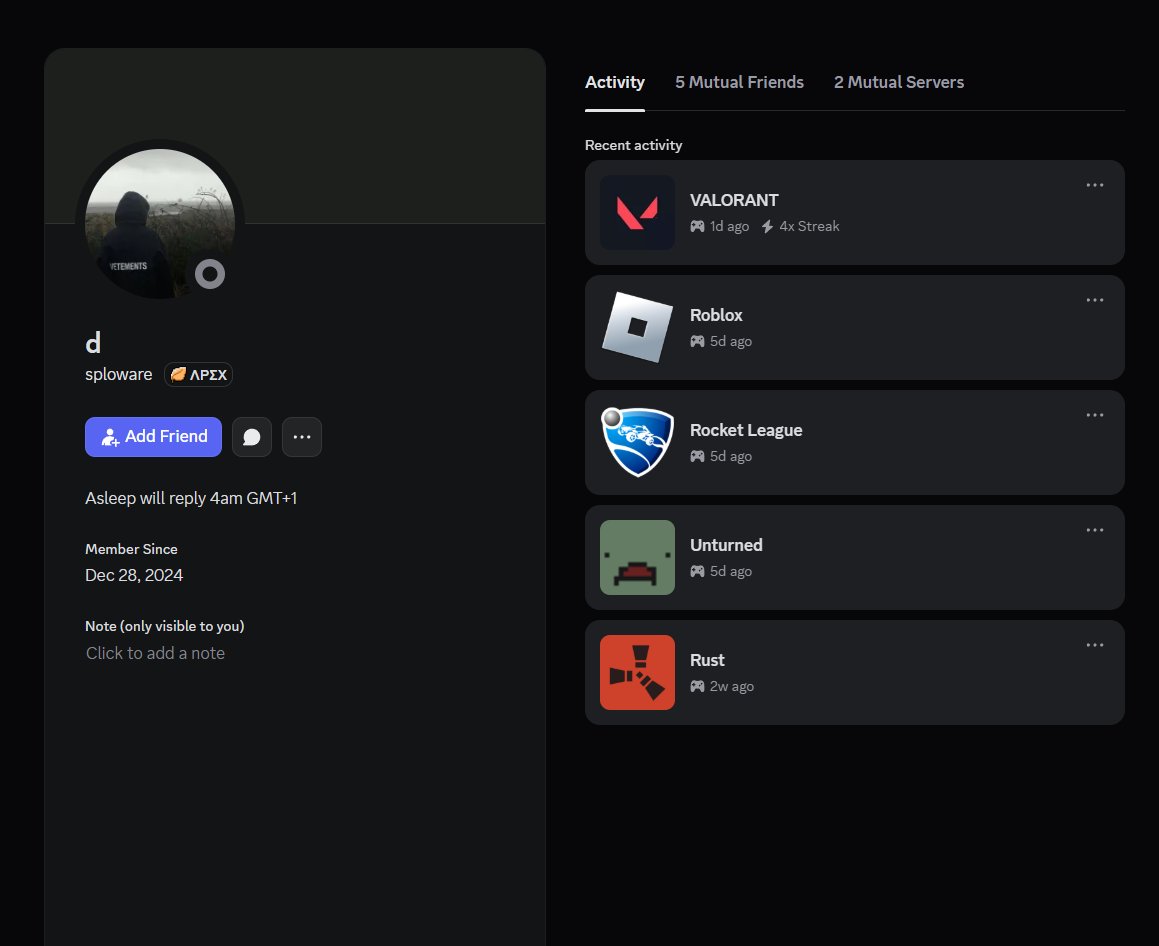Click the lightning streak icon under VALORANT
The image size is (1159, 946).
pyautogui.click(x=767, y=226)
